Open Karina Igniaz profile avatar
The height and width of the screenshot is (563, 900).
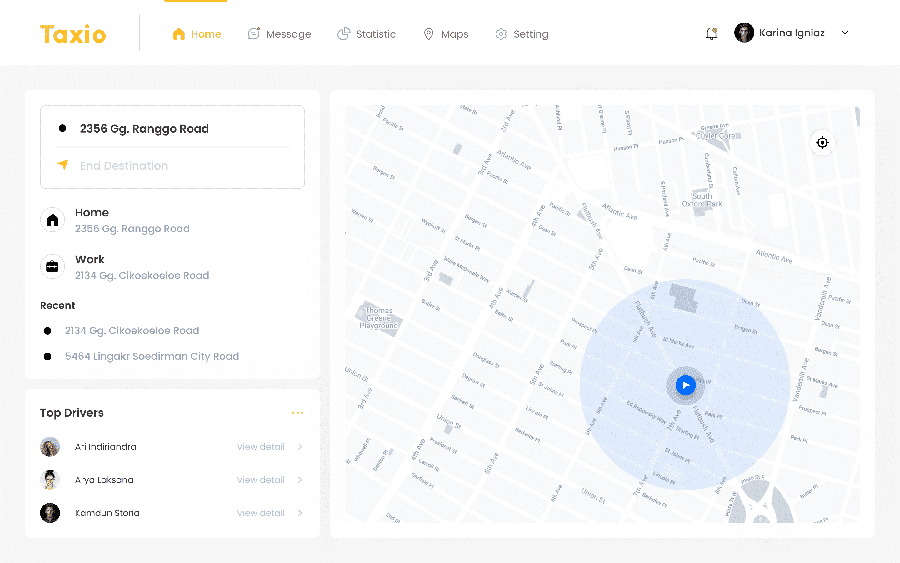click(x=744, y=33)
